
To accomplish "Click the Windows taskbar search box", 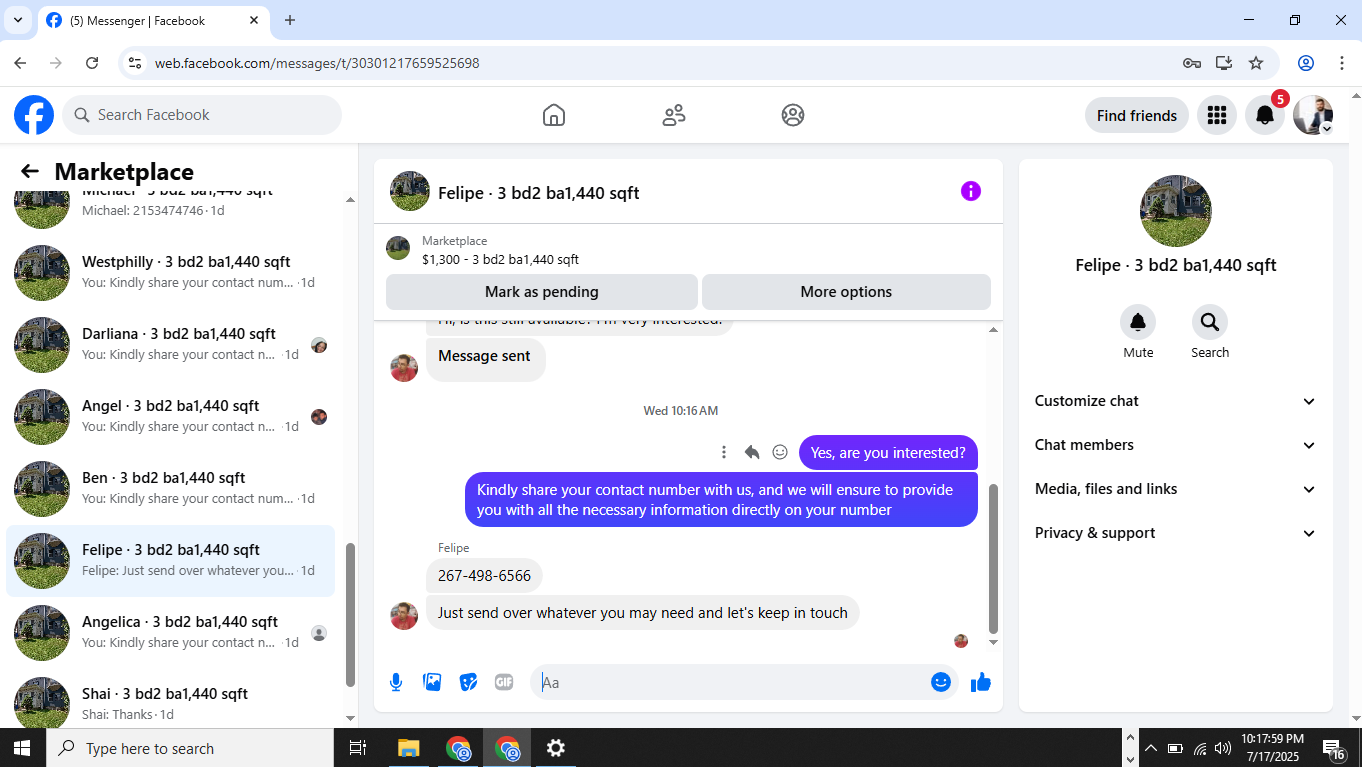I will click(x=189, y=748).
